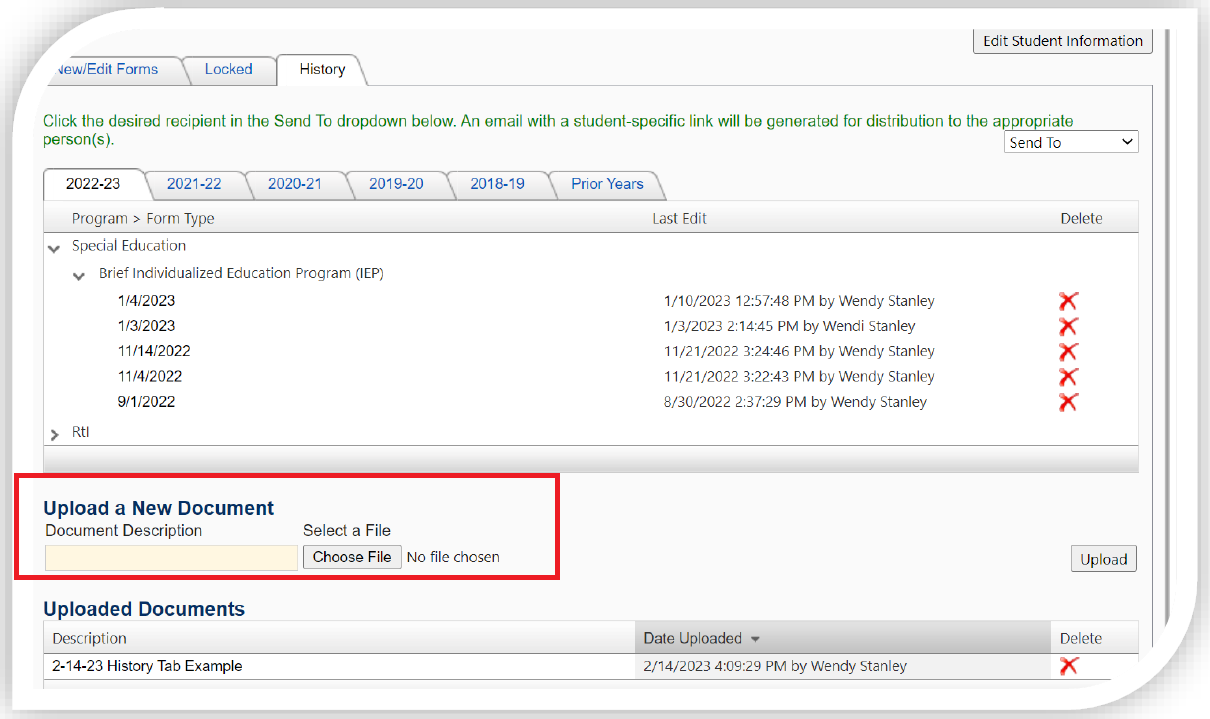The image size is (1210, 719).
Task: Delete the 1/4/2023 IEP form
Action: coord(1068,301)
